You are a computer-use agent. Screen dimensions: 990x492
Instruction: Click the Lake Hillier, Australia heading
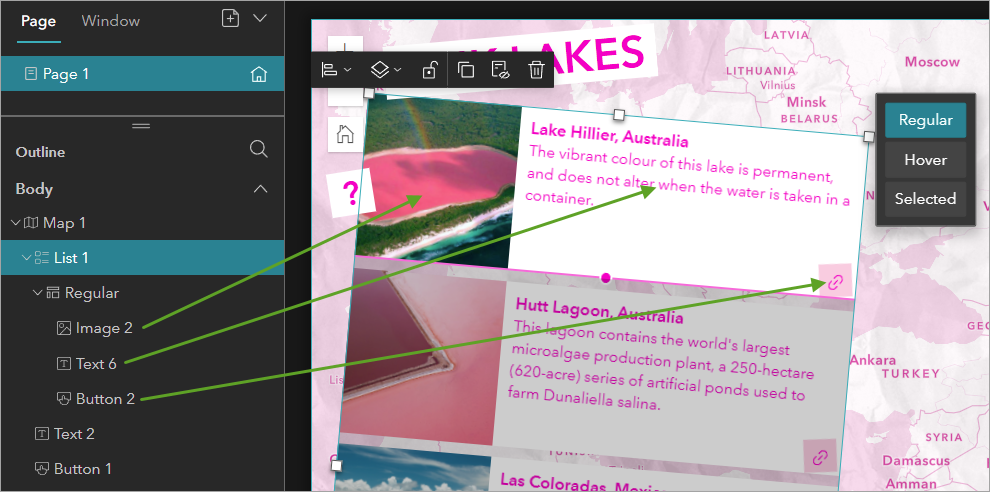point(609,135)
